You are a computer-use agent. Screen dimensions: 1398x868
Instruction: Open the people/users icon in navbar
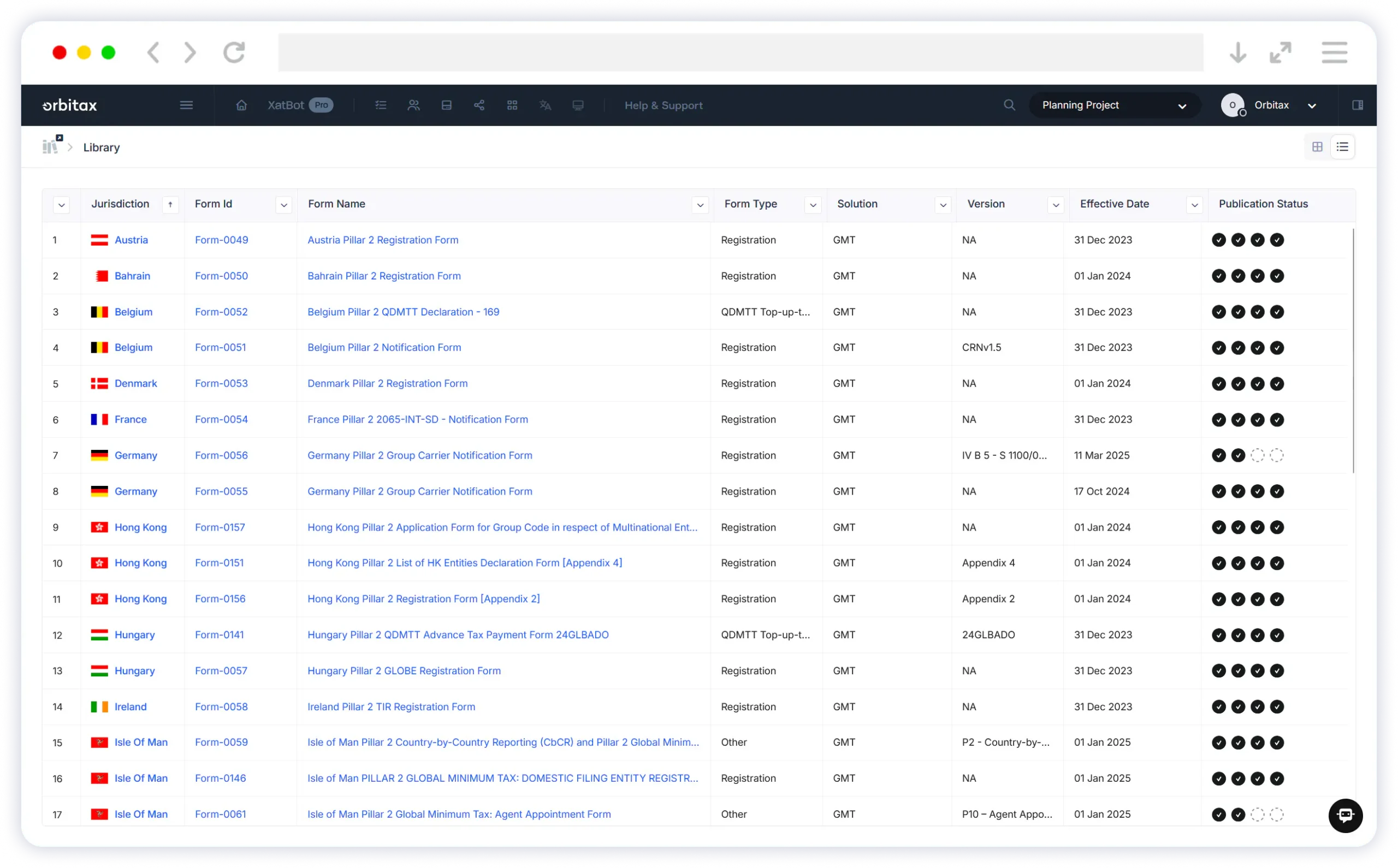(x=413, y=105)
